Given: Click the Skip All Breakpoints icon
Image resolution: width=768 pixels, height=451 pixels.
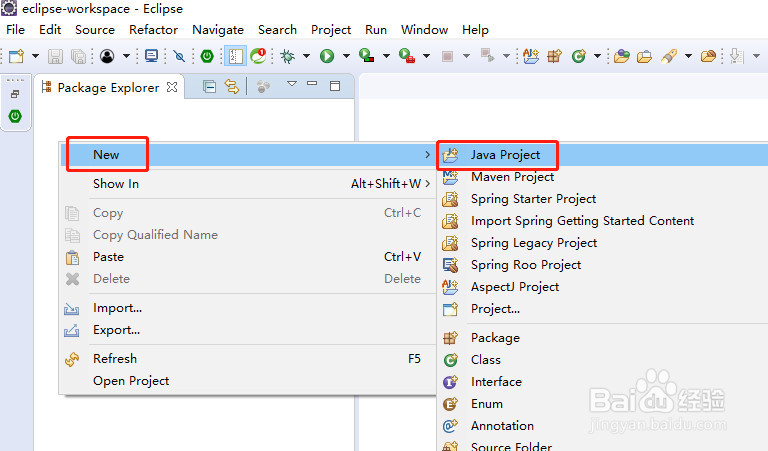Looking at the screenshot, I should click(179, 56).
